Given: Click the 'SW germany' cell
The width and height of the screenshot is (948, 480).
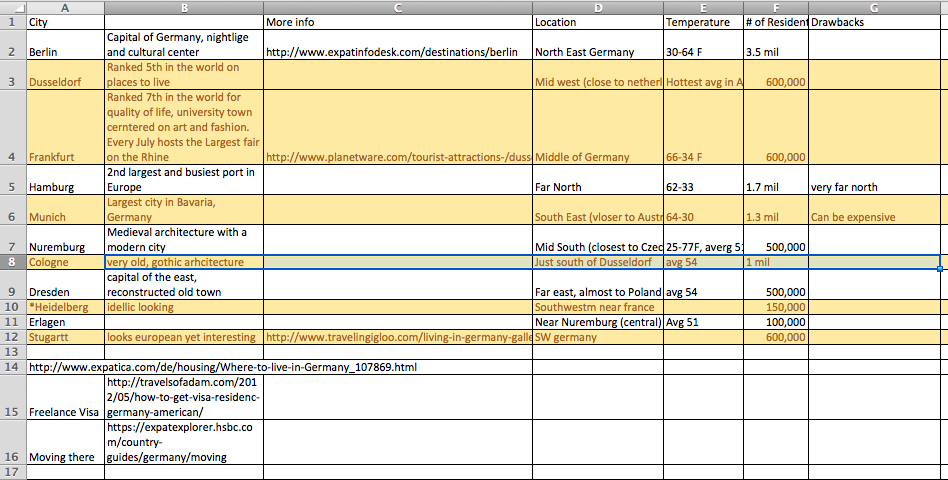Looking at the screenshot, I should click(x=598, y=337).
